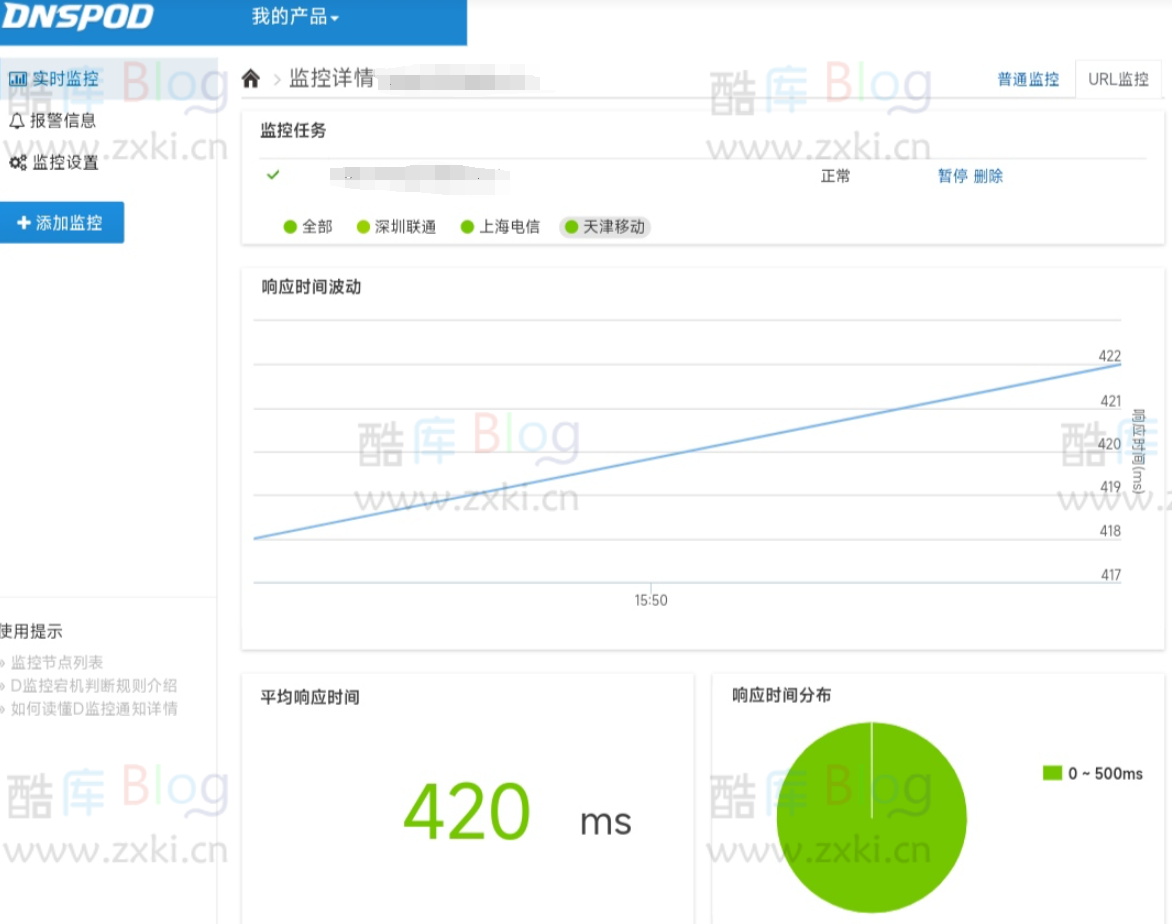The image size is (1172, 924).
Task: Click the plus icon on 添加监控
Action: pyautogui.click(x=24, y=223)
